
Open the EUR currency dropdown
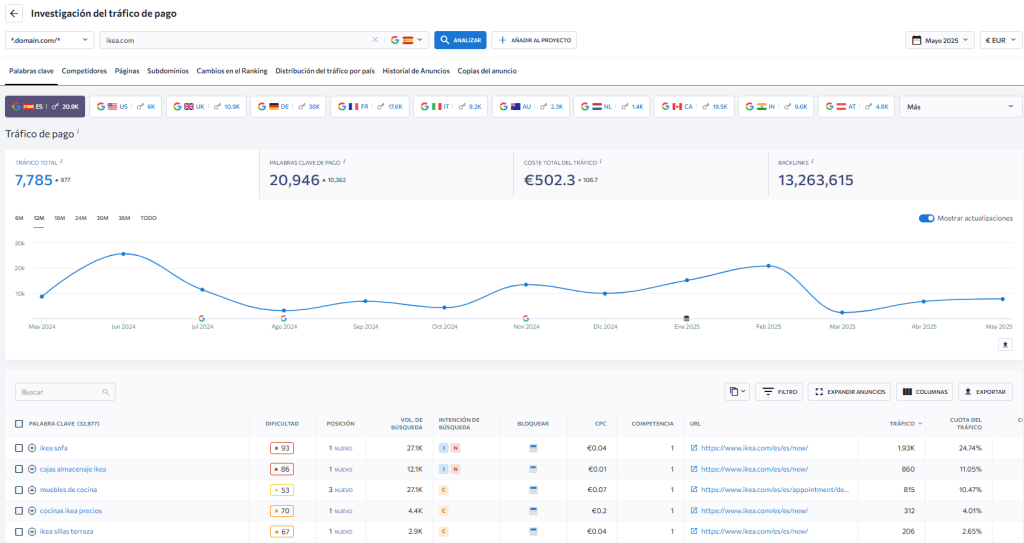(1000, 40)
